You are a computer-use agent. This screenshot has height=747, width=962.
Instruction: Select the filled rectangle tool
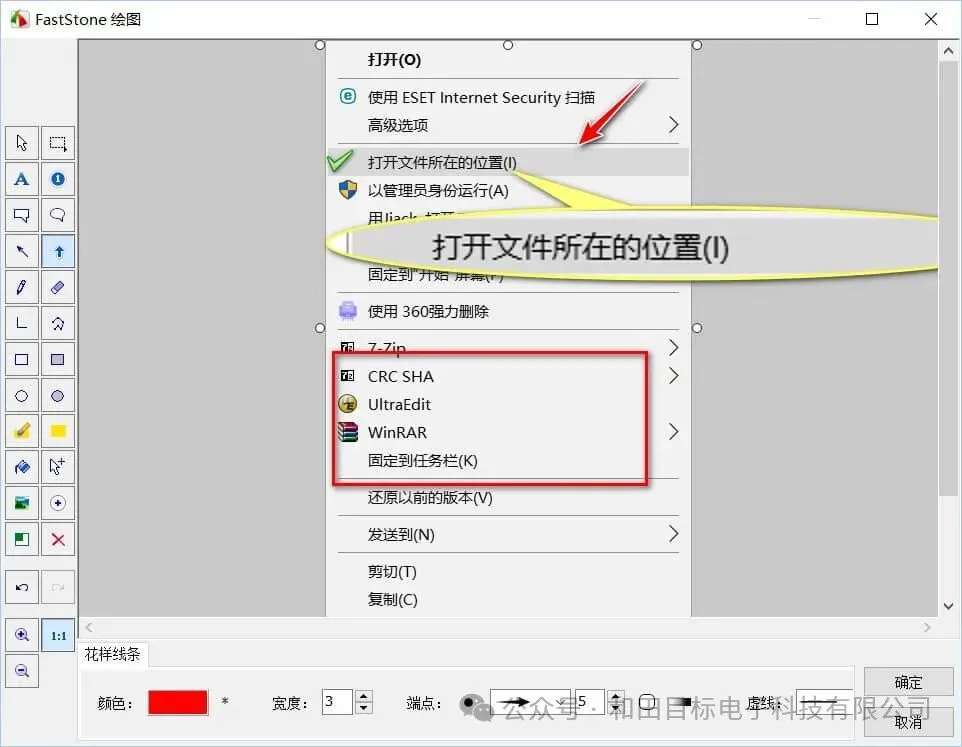[x=58, y=359]
